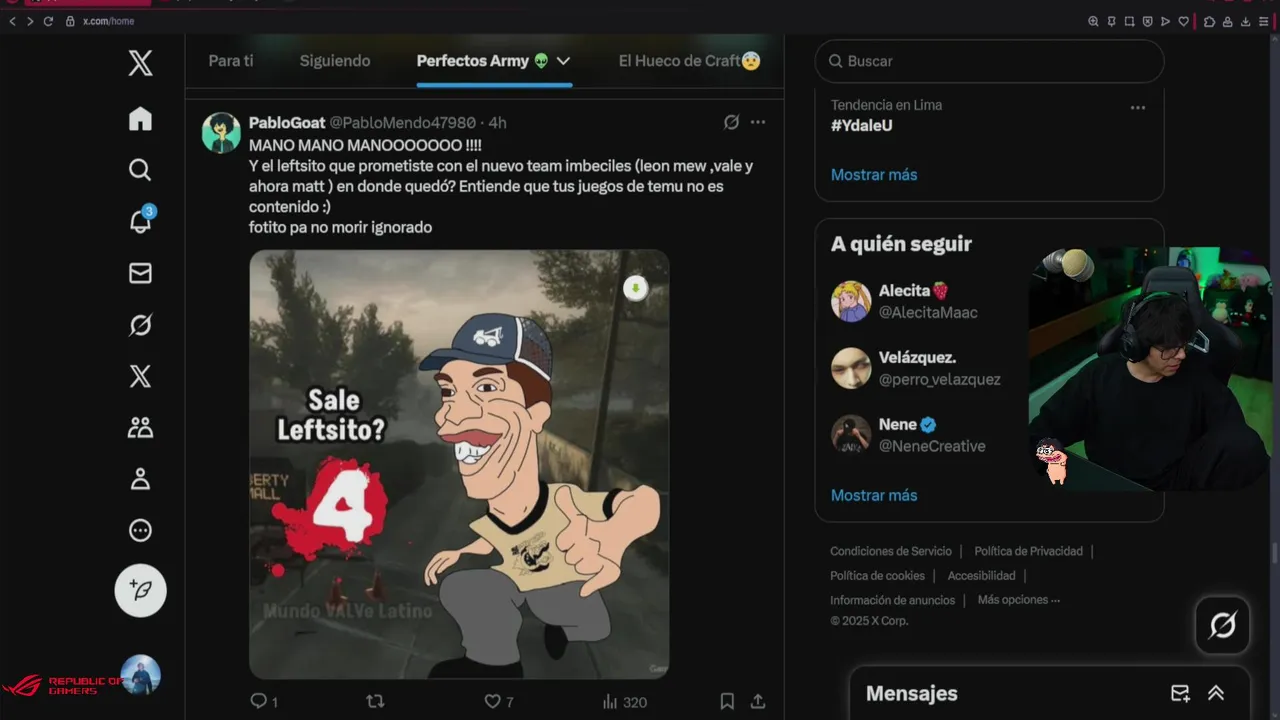1280x720 pixels.
Task: Switch to the Para ti tab
Action: [231, 61]
